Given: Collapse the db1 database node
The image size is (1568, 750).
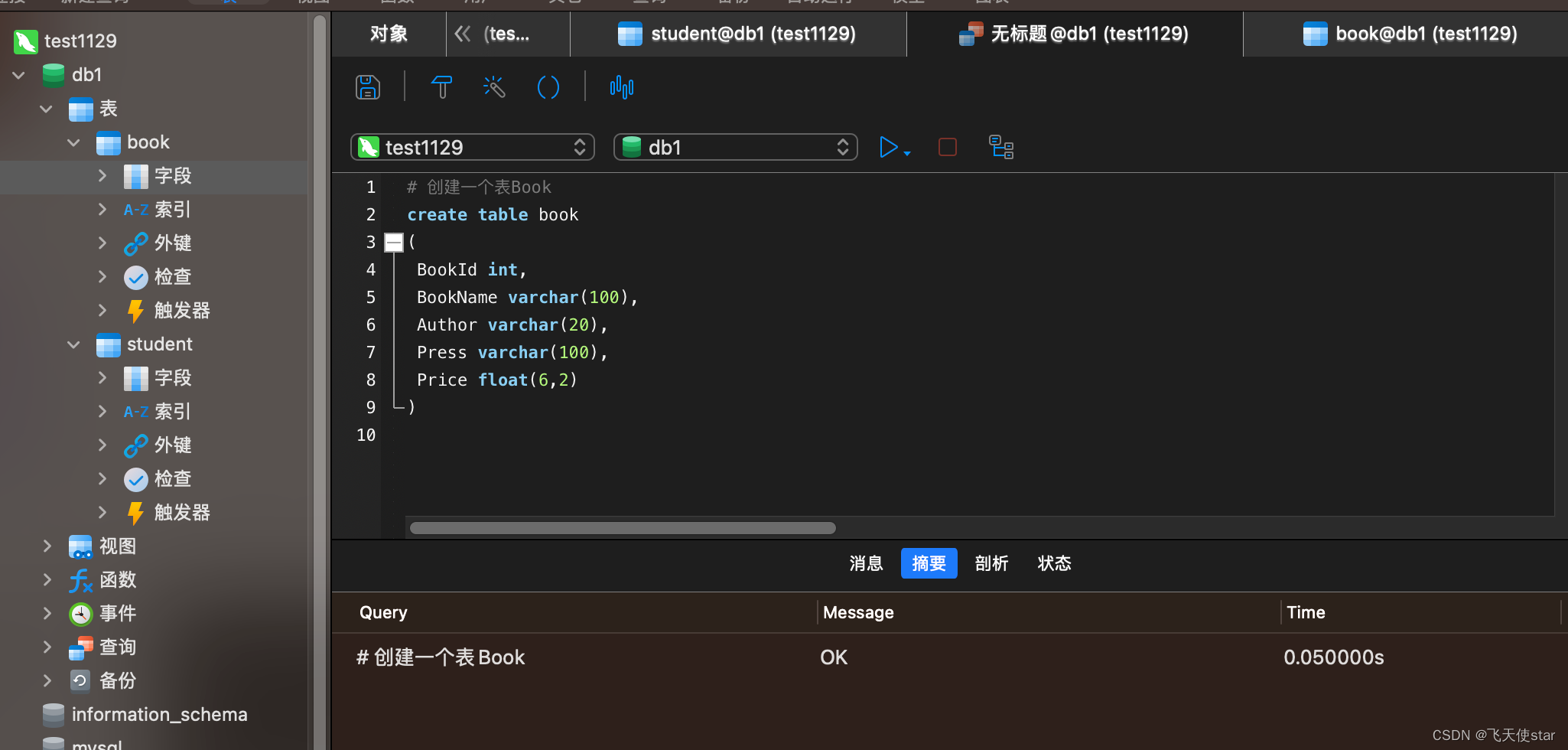Looking at the screenshot, I should pyautogui.click(x=19, y=75).
